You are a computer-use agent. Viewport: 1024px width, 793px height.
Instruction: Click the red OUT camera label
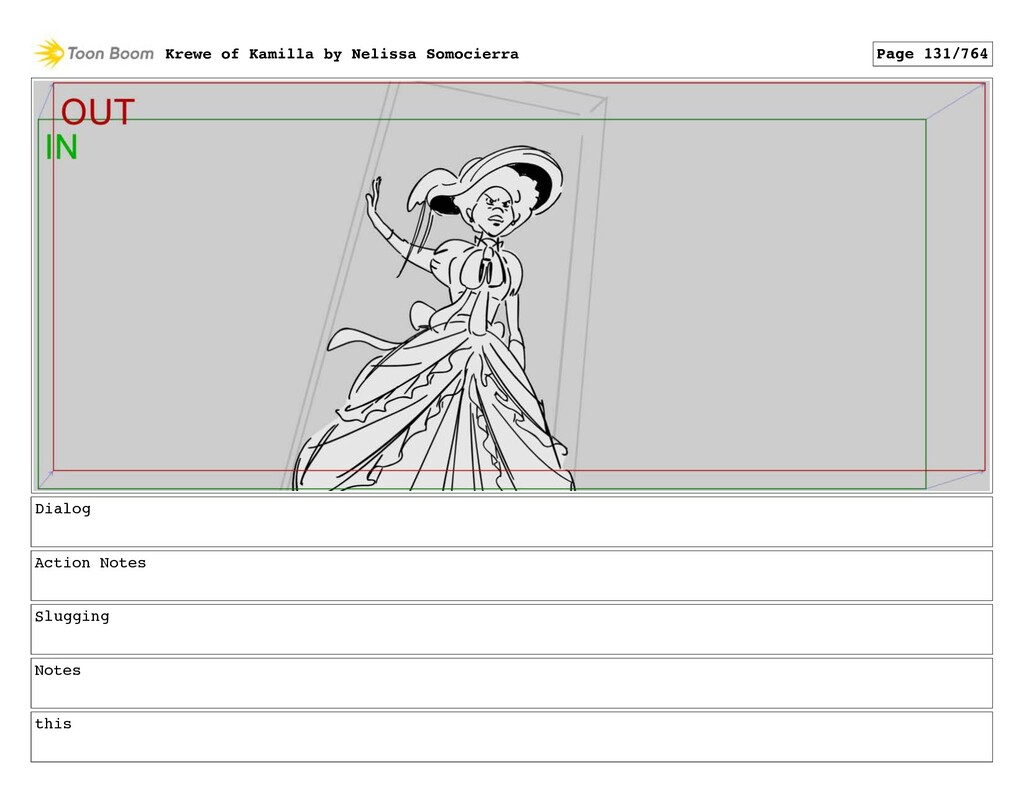tap(98, 112)
